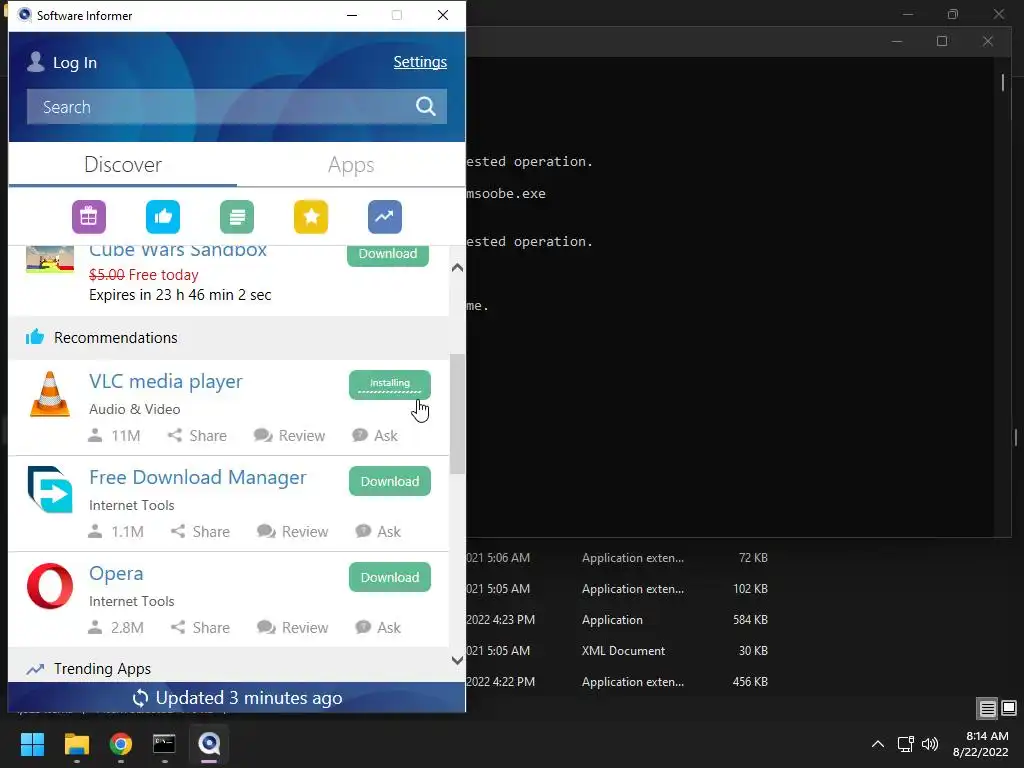This screenshot has width=1024, height=768.
Task: Download Free Download Manager
Action: click(390, 481)
